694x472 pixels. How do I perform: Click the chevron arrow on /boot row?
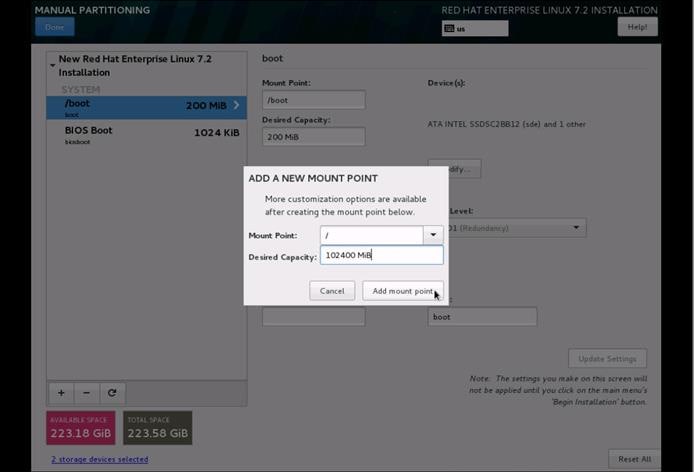coord(236,105)
